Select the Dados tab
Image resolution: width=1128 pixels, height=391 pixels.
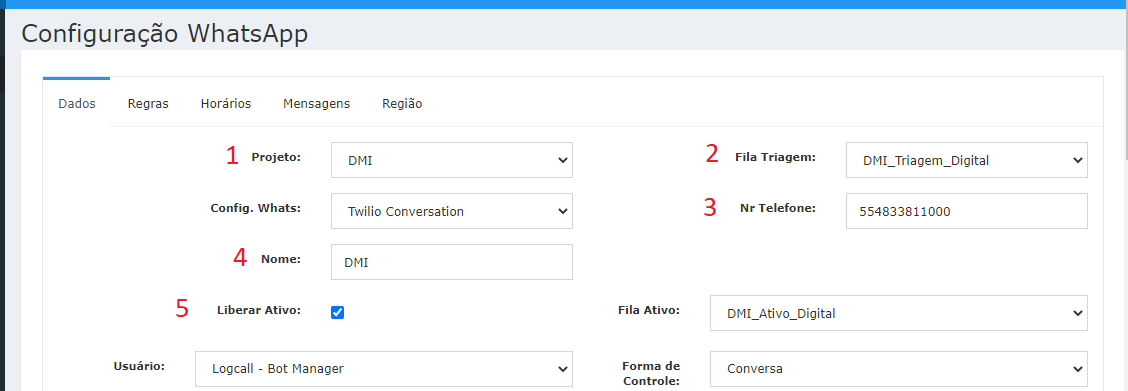76,104
